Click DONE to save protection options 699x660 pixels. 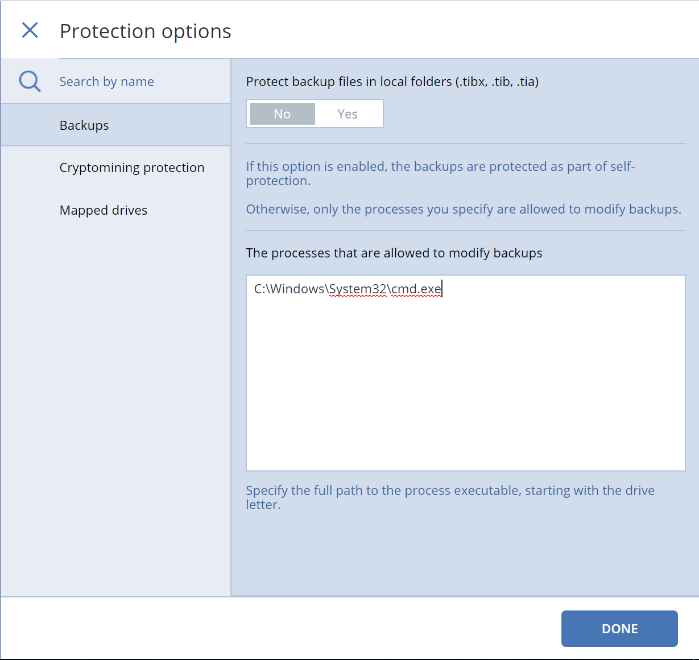619,628
